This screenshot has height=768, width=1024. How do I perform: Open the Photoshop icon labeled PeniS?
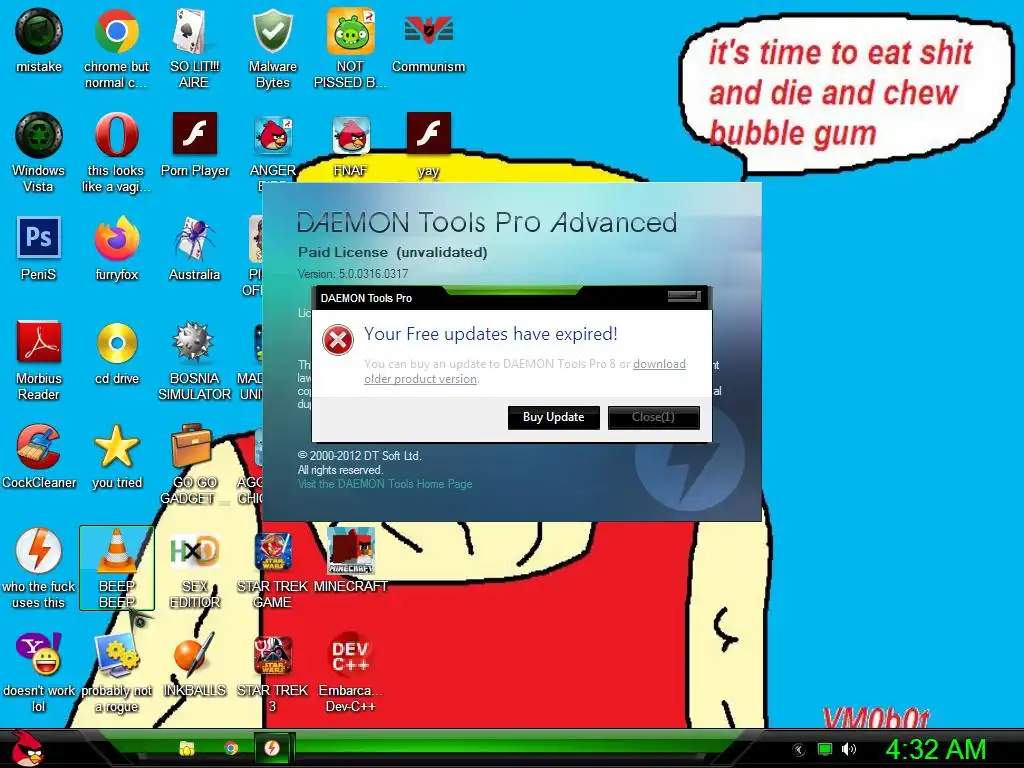point(39,238)
